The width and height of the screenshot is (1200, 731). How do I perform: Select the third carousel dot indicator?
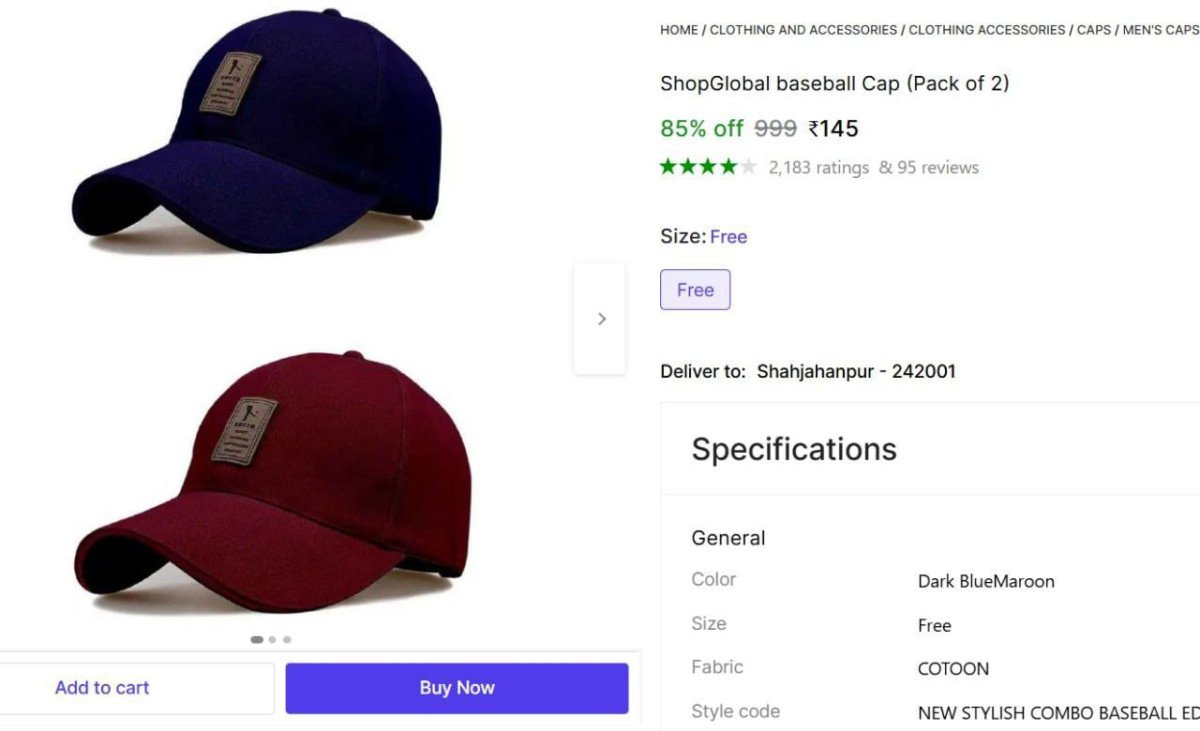(x=287, y=639)
